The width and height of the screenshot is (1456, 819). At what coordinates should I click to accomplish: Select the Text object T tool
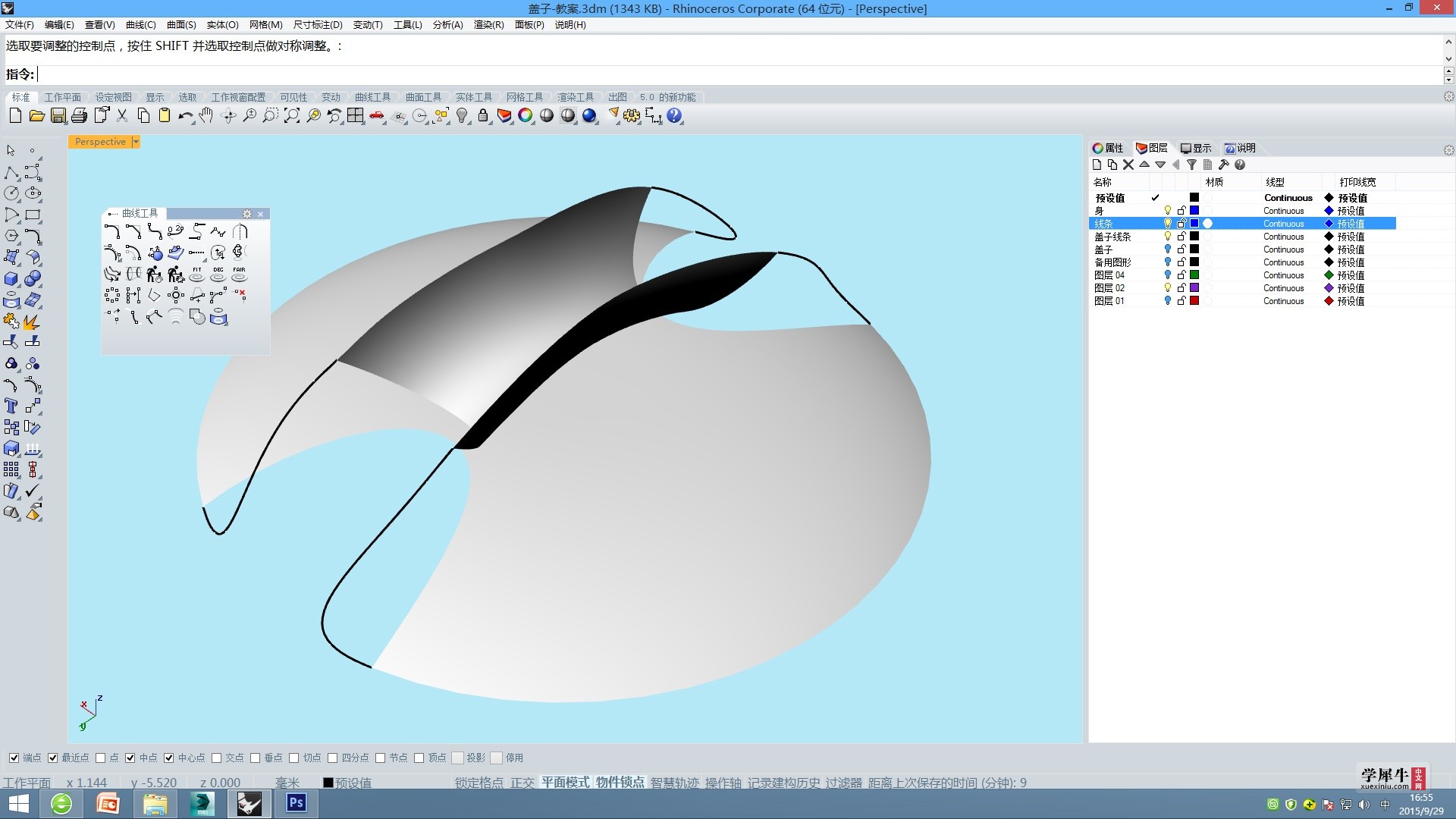pos(11,406)
